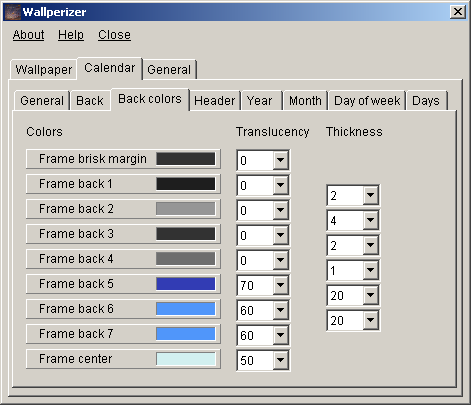Click the Frame back 1 color button
The width and height of the screenshot is (471, 405).
(123, 184)
